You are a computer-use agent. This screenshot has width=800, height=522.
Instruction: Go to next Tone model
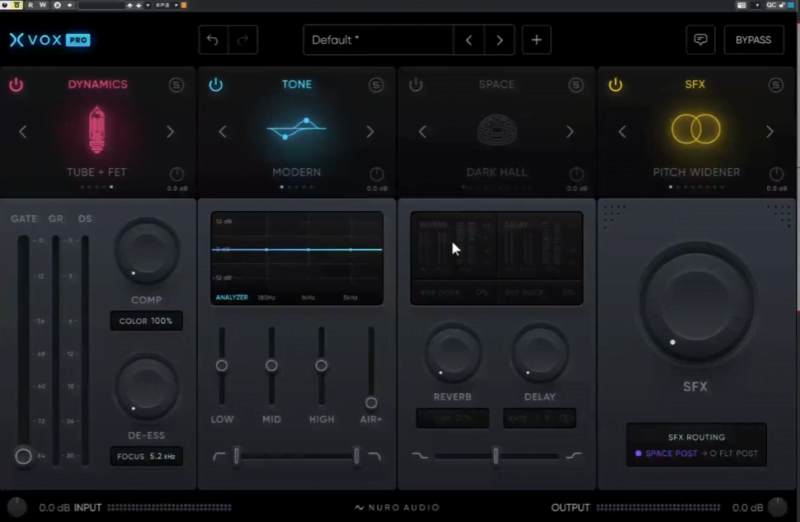(370, 132)
